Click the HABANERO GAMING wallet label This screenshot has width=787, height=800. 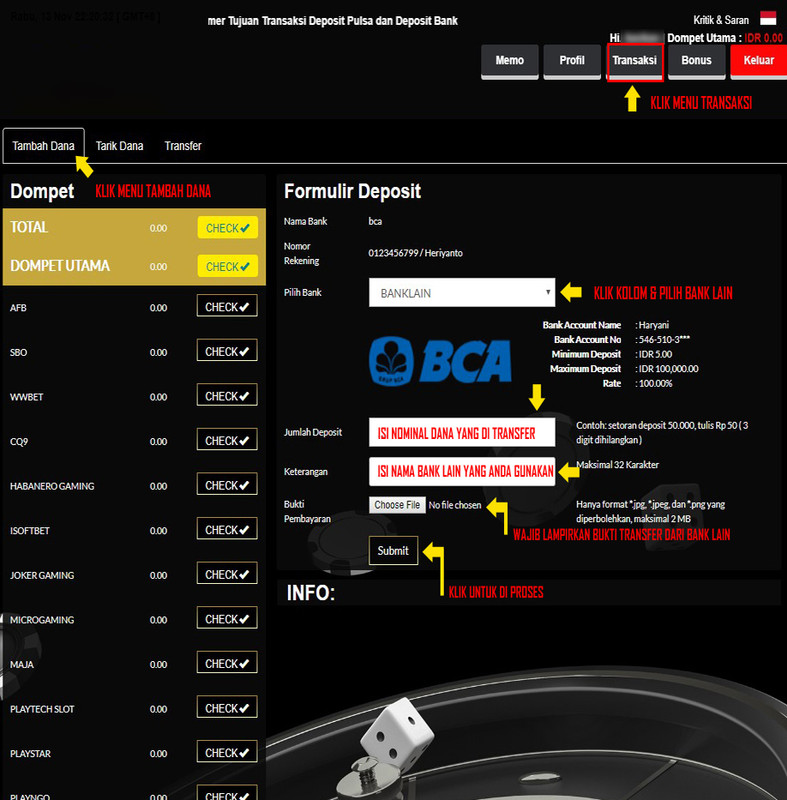52,486
